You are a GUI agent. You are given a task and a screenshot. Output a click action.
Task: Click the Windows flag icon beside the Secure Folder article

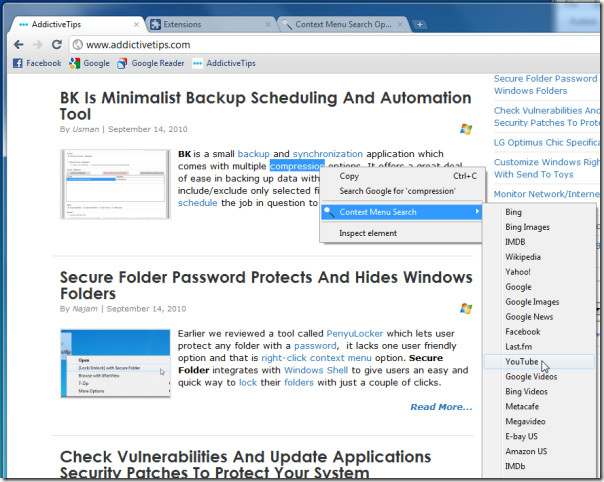pyautogui.click(x=466, y=309)
